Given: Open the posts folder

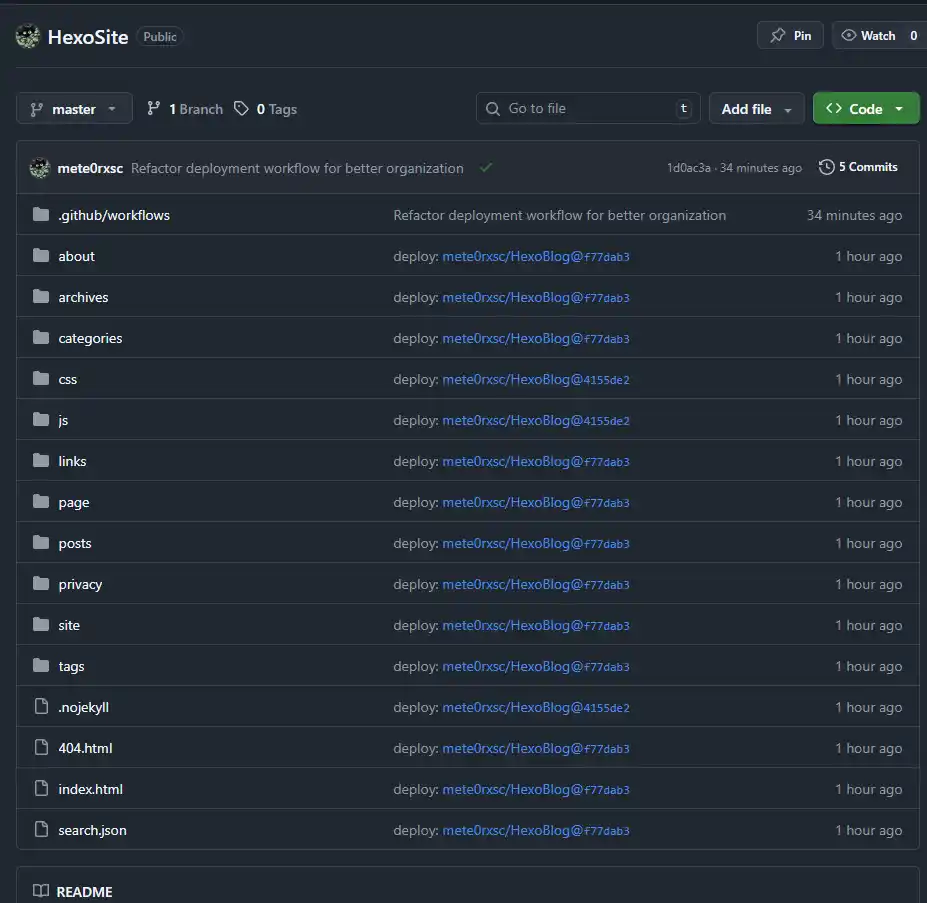Looking at the screenshot, I should tap(75, 543).
